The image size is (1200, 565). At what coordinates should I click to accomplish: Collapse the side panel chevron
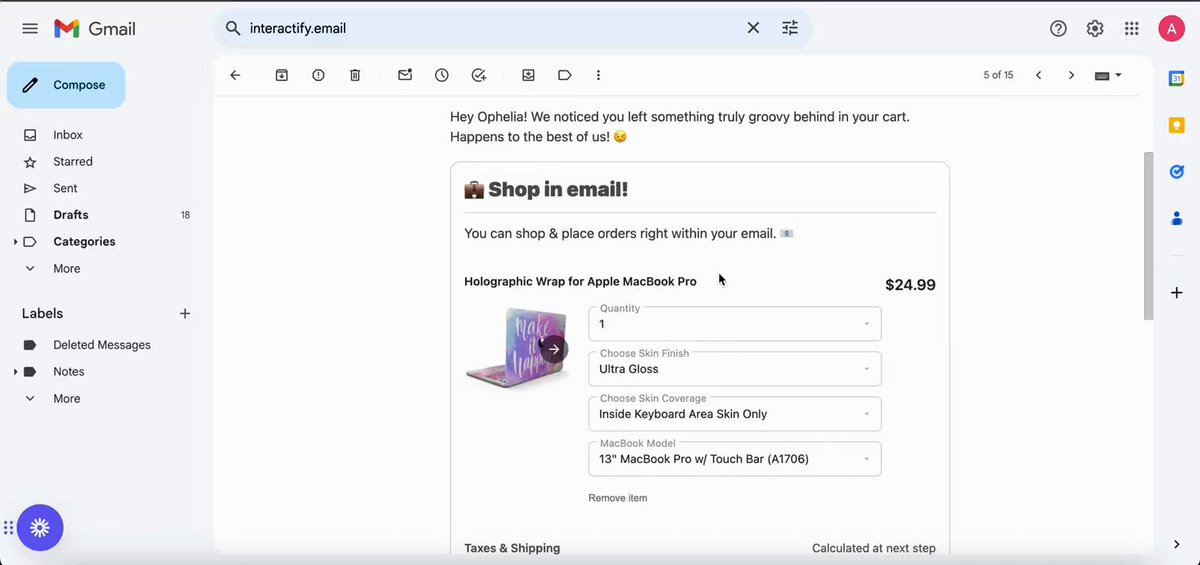pos(1177,544)
